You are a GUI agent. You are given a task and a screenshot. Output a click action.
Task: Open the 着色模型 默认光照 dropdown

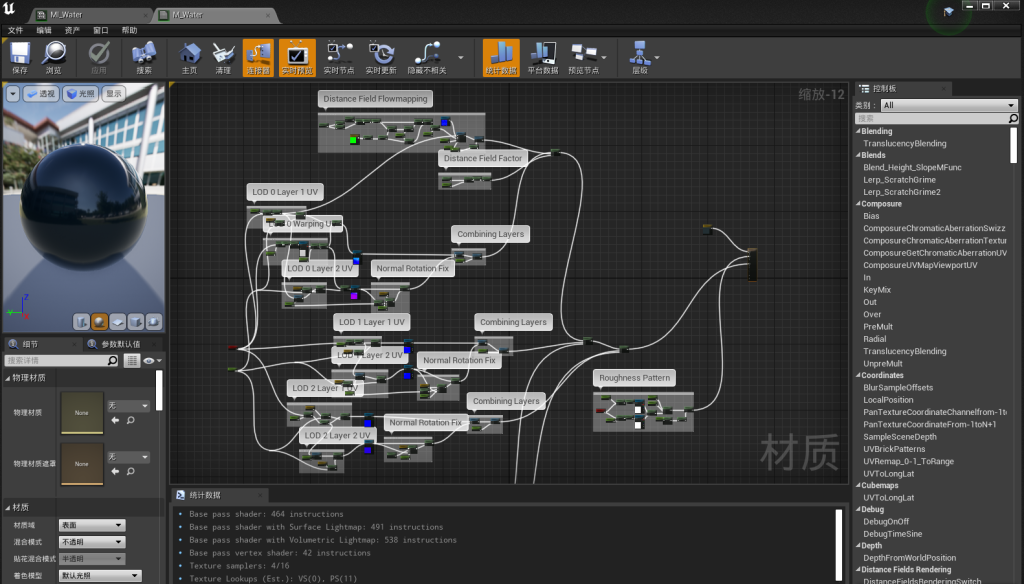pyautogui.click(x=99, y=576)
